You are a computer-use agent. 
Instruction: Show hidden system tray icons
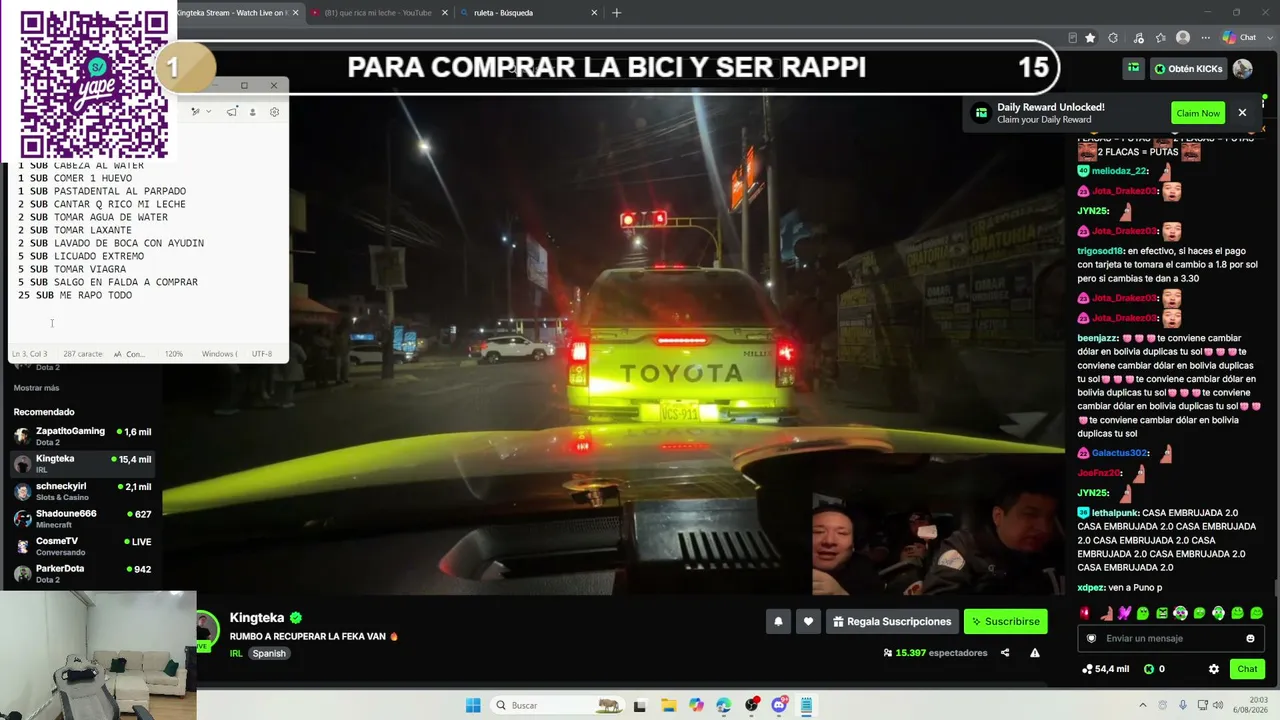(x=1144, y=705)
